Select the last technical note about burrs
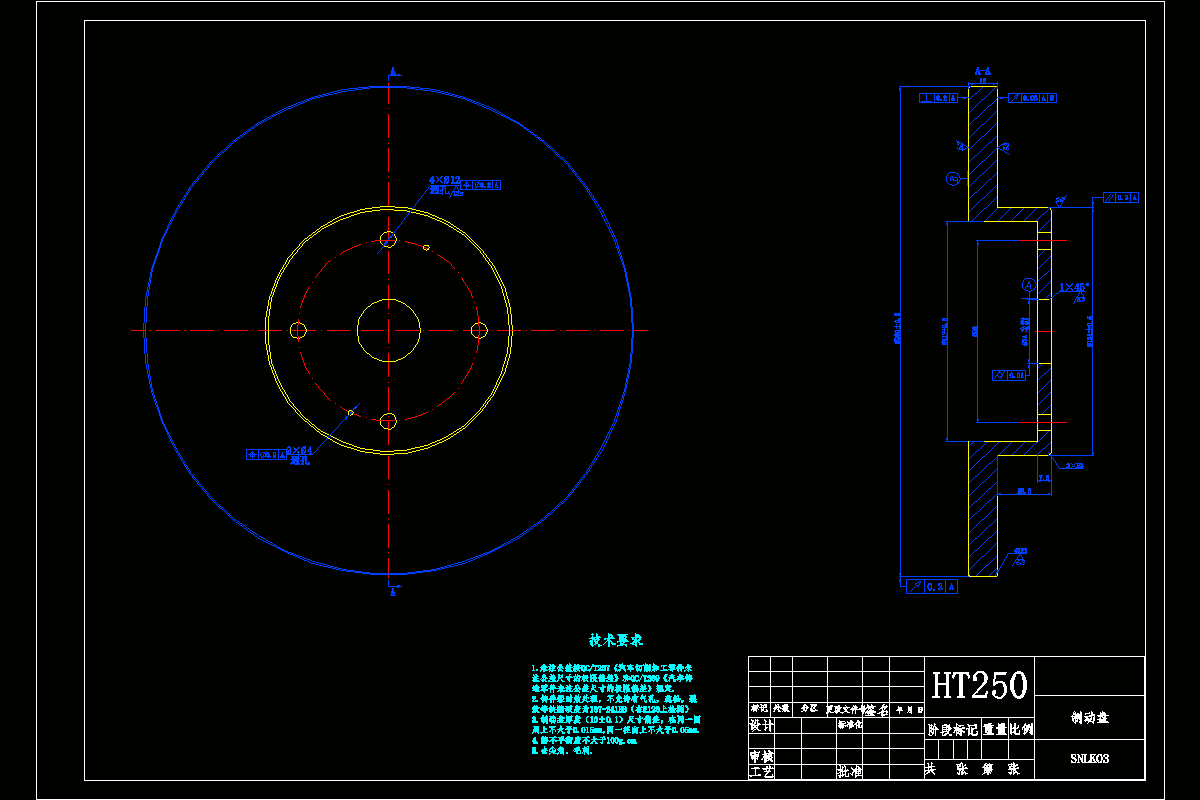 [x=562, y=750]
